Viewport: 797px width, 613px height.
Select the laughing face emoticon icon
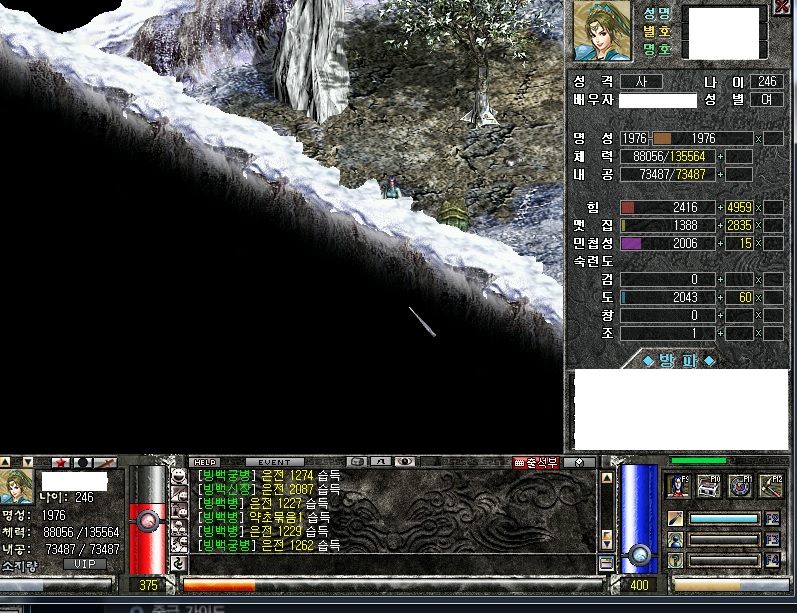(x=179, y=476)
